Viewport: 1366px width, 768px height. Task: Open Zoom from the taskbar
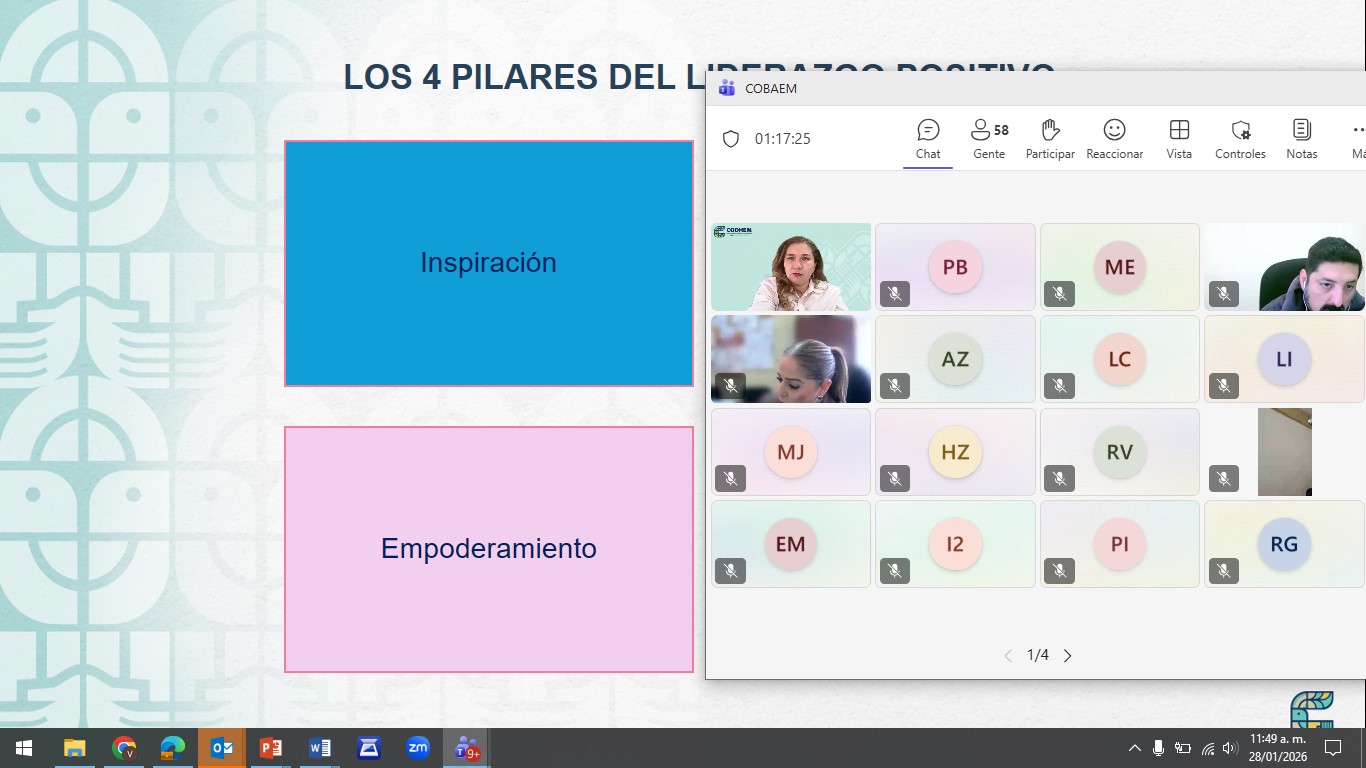click(418, 748)
